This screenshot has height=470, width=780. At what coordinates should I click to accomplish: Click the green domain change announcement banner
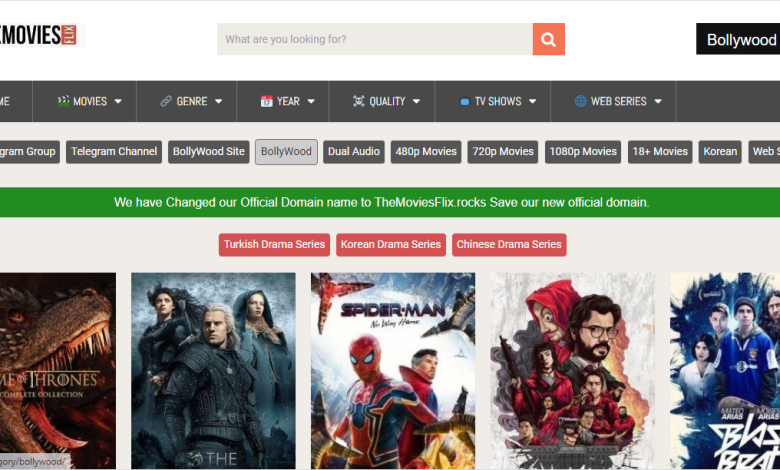coord(390,202)
